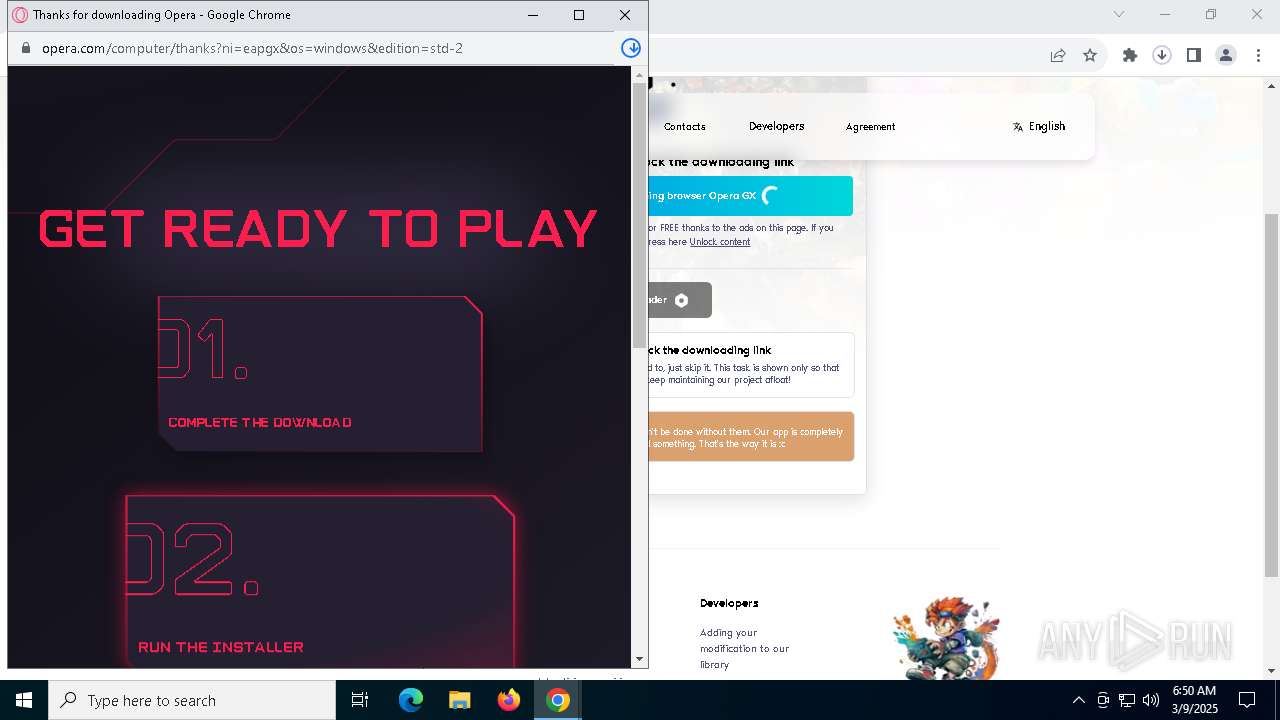Open Chrome extensions puzzle icon
1280x720 pixels.
1130,56
